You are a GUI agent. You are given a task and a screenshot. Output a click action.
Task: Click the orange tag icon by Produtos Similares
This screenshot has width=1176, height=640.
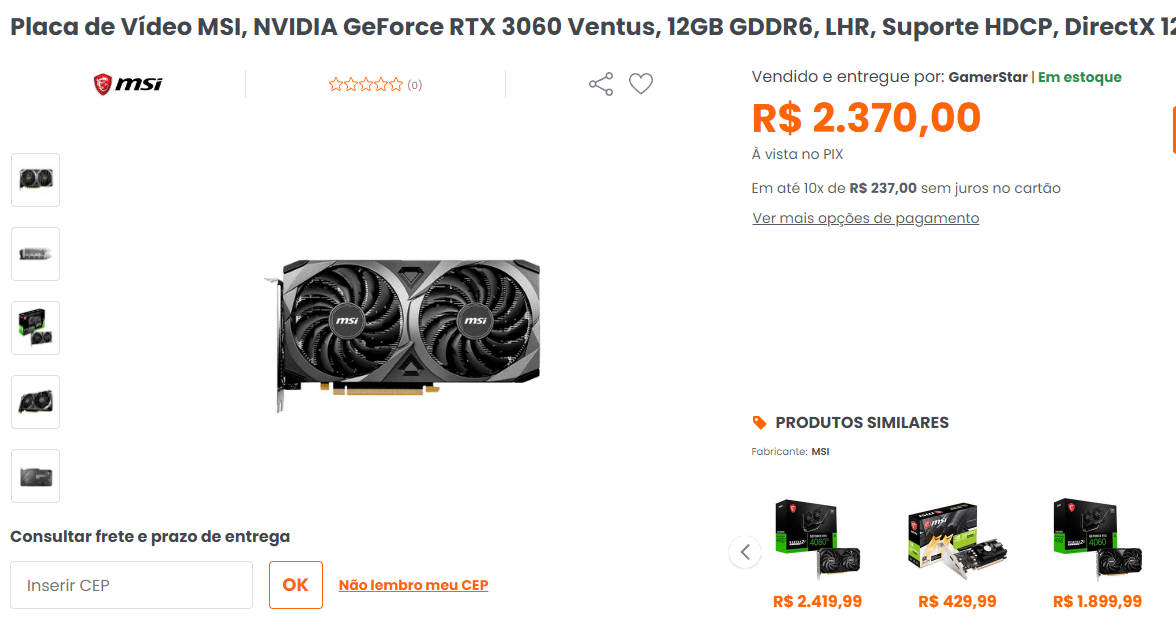point(759,422)
